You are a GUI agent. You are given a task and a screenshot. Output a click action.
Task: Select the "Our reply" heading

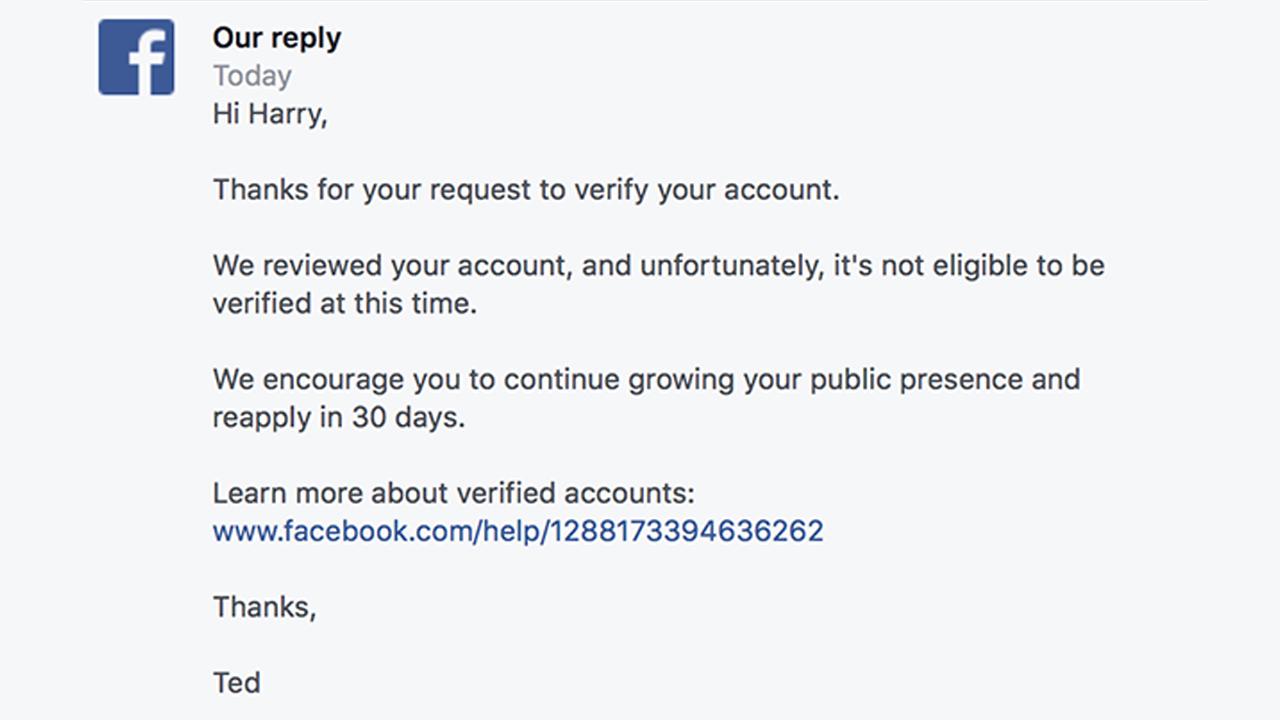click(x=277, y=38)
